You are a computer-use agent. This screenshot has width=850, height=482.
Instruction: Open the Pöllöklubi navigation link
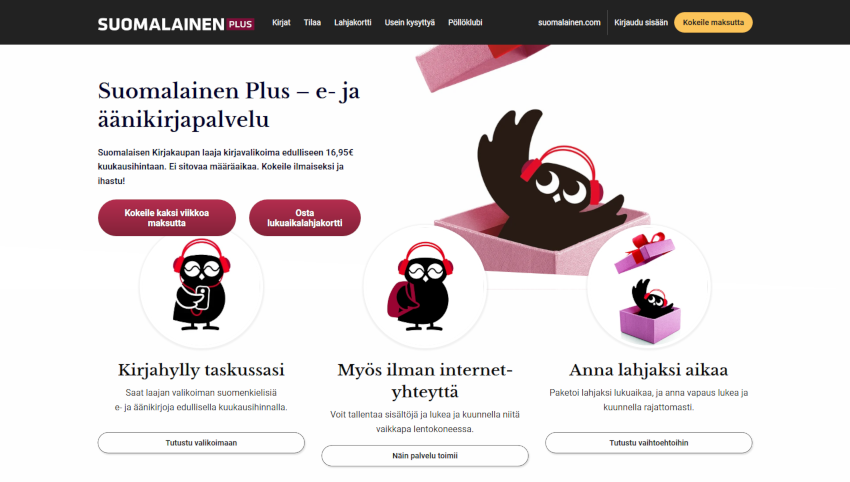(x=465, y=22)
